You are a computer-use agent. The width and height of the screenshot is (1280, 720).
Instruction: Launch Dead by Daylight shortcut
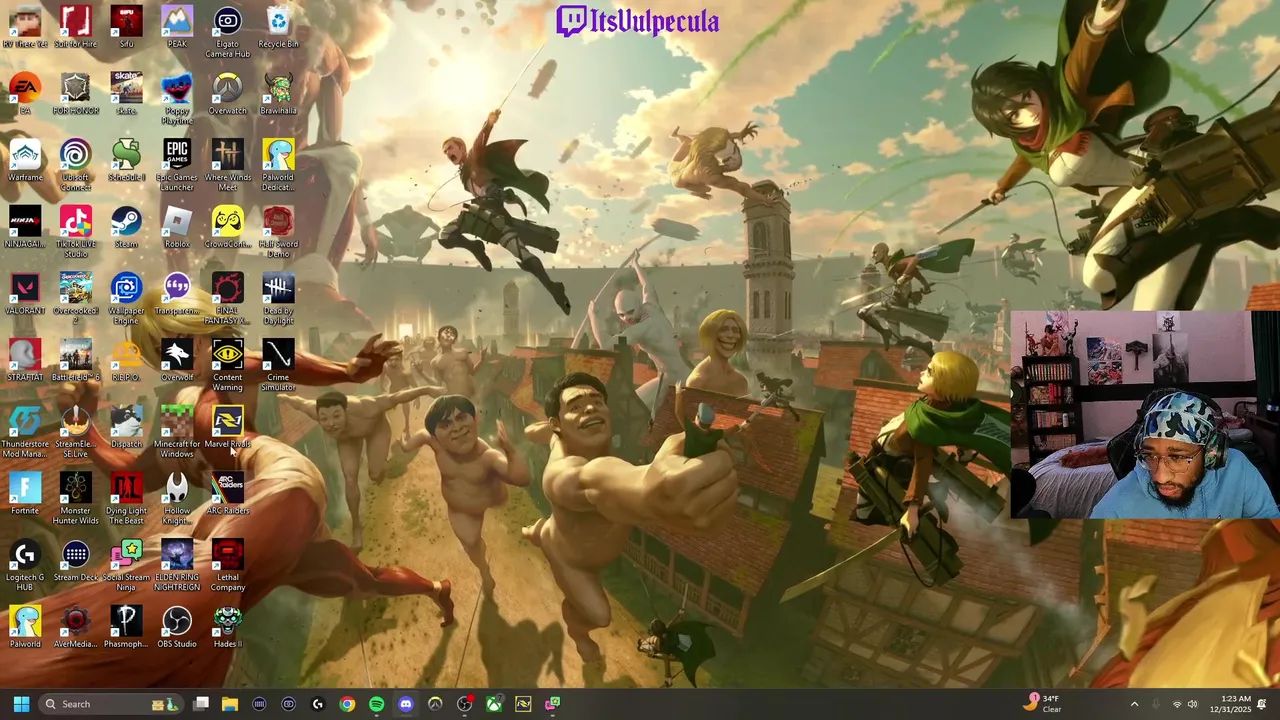coord(278,298)
